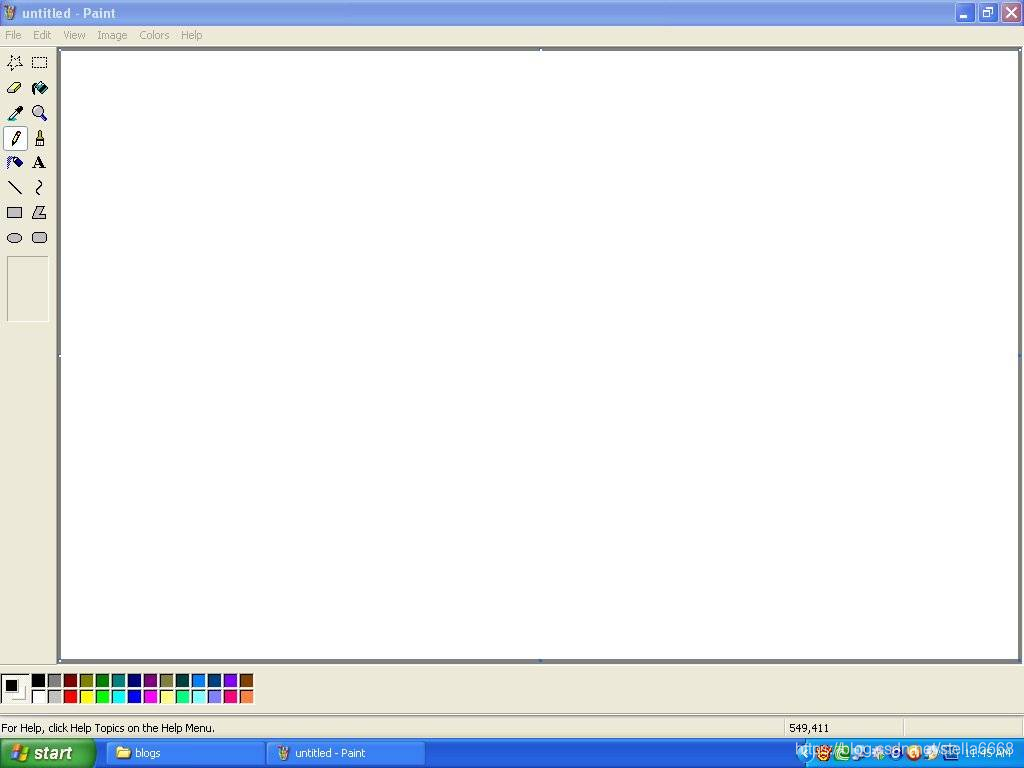Select the brown palette swatch
Viewport: 1024px width, 768px height.
[x=246, y=681]
